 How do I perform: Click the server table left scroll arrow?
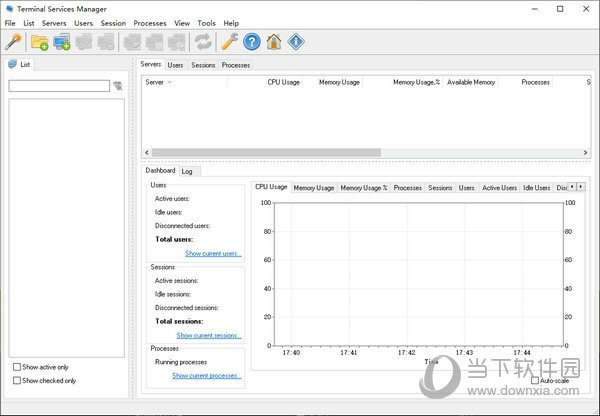click(x=147, y=152)
